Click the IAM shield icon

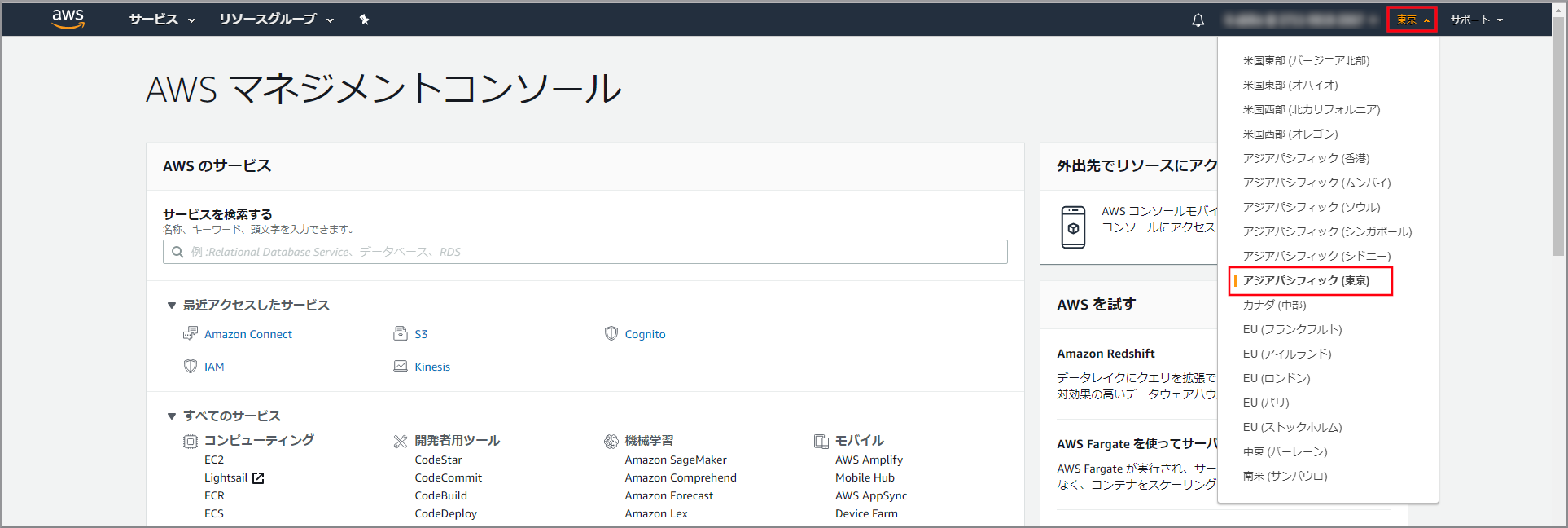(x=191, y=366)
